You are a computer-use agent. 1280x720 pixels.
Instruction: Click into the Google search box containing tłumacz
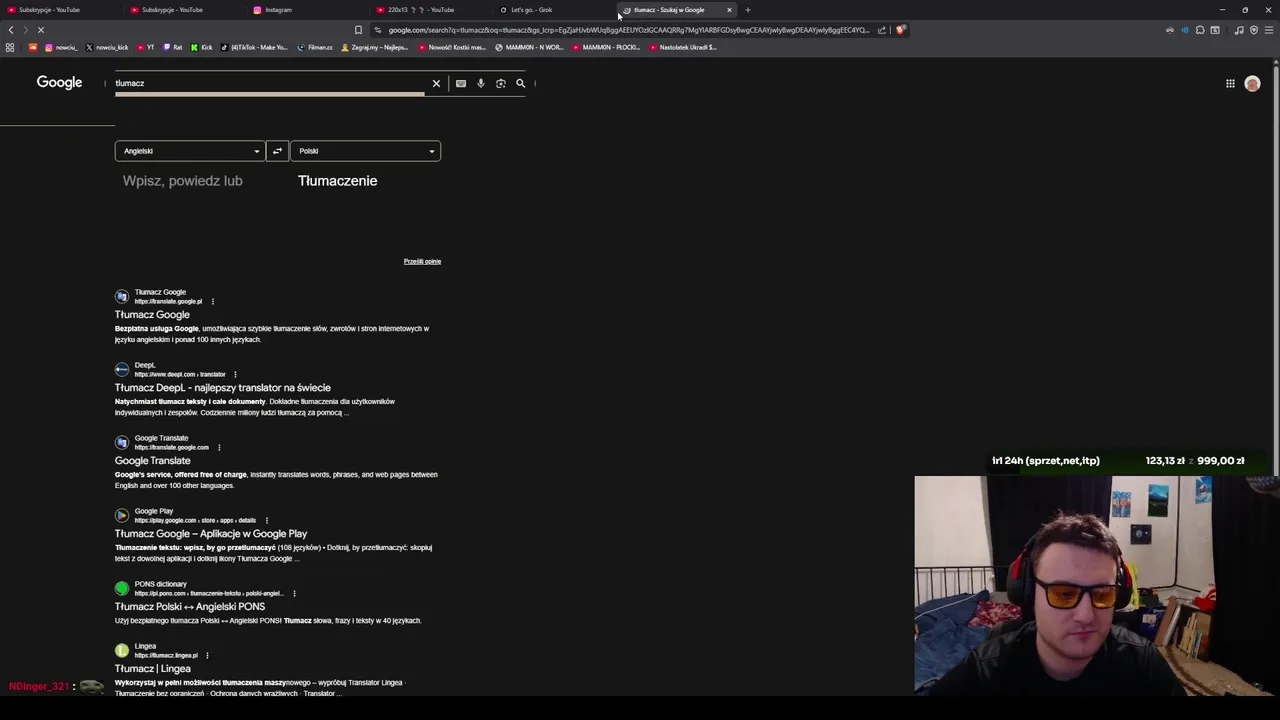pos(270,83)
